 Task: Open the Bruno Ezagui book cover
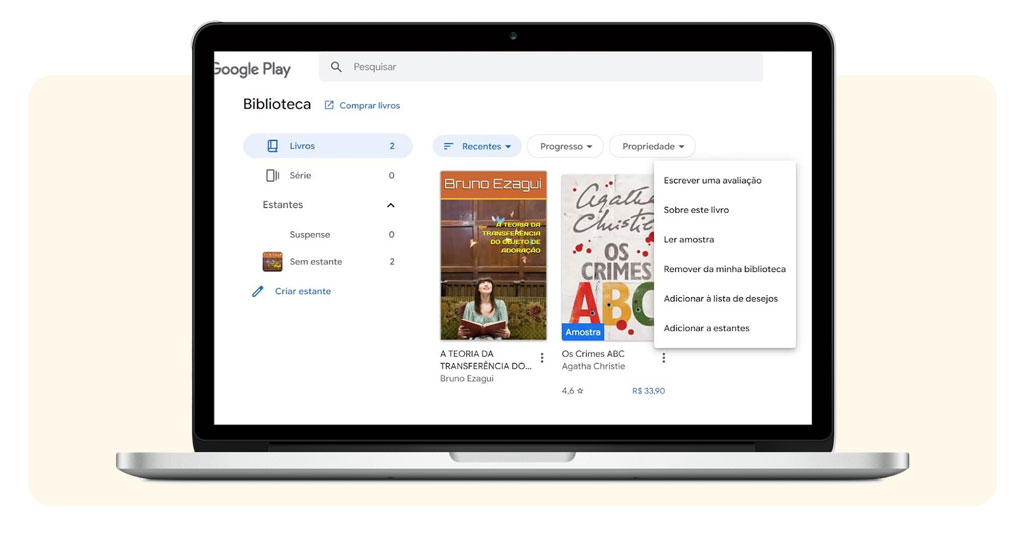(x=493, y=255)
